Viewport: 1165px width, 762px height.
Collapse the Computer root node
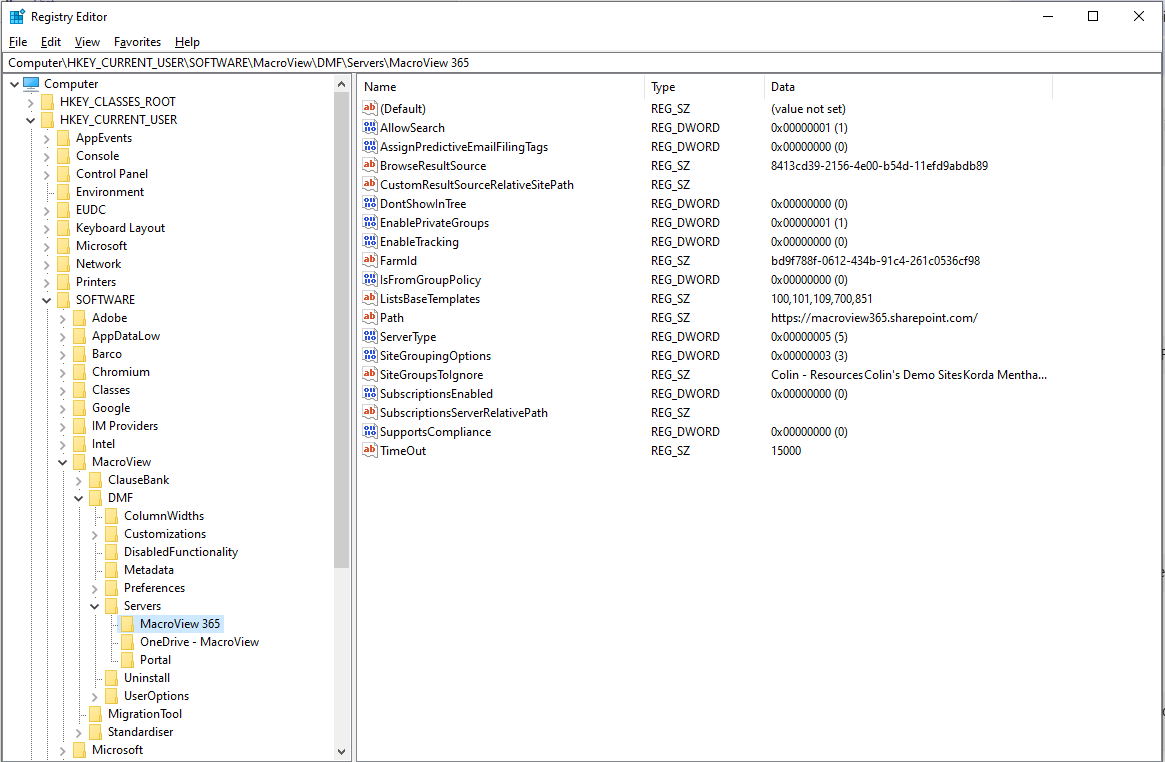coord(14,84)
